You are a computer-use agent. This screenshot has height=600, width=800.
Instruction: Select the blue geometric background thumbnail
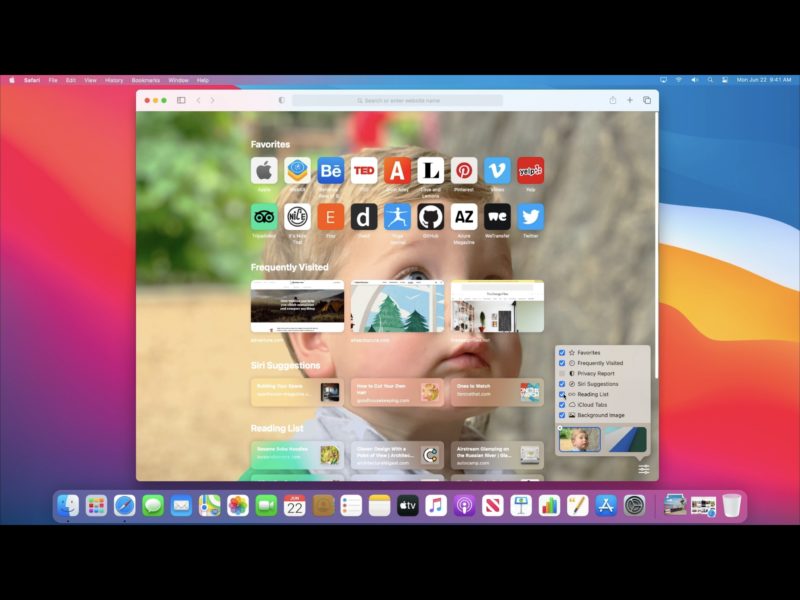pos(626,440)
